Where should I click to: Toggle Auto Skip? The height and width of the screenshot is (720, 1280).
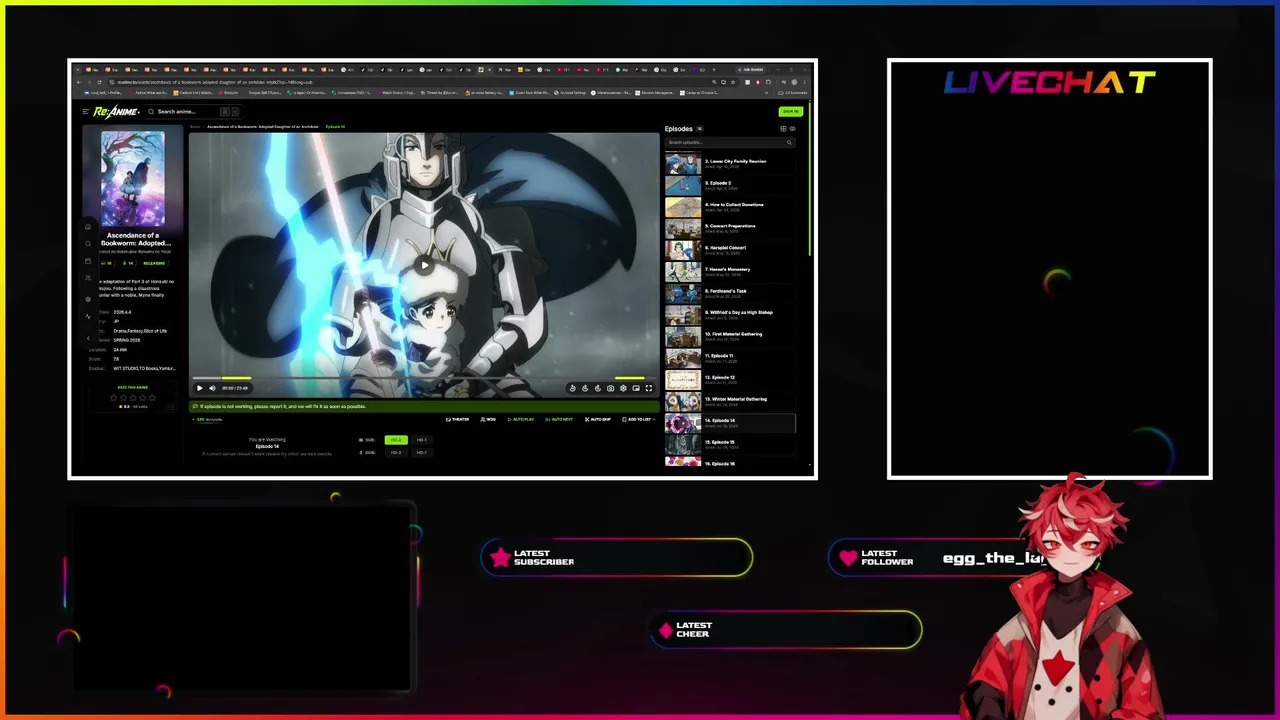coord(598,419)
